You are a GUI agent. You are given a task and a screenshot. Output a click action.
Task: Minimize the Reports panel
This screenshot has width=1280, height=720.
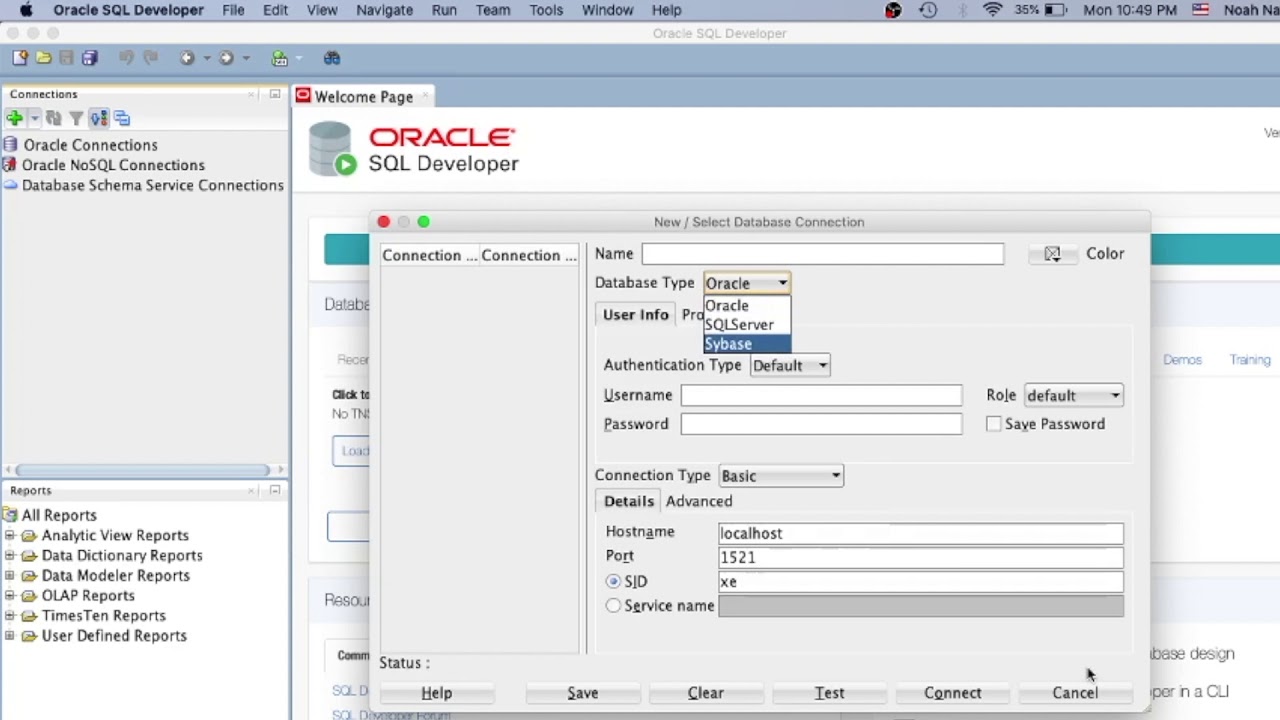(x=275, y=490)
